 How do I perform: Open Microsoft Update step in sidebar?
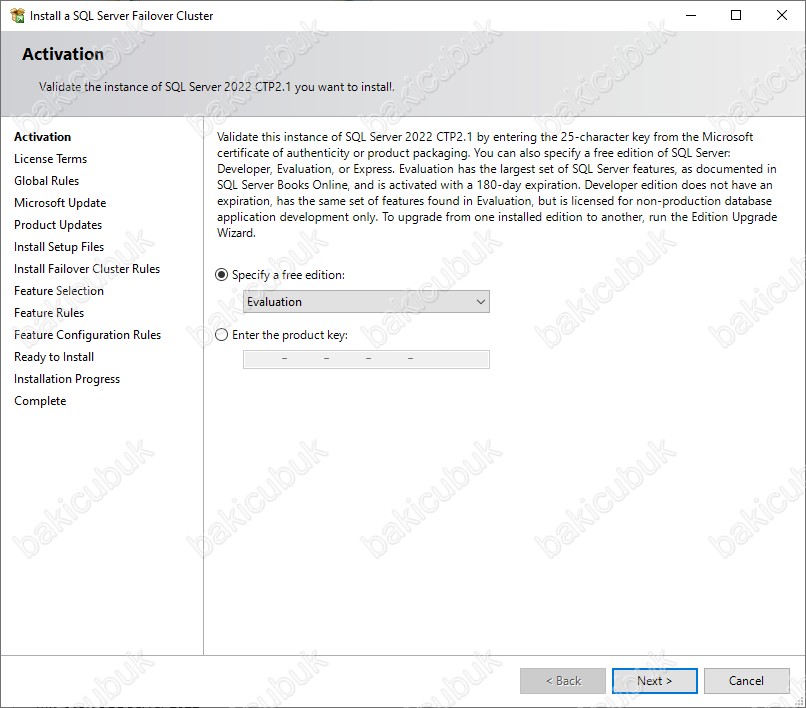(x=60, y=203)
